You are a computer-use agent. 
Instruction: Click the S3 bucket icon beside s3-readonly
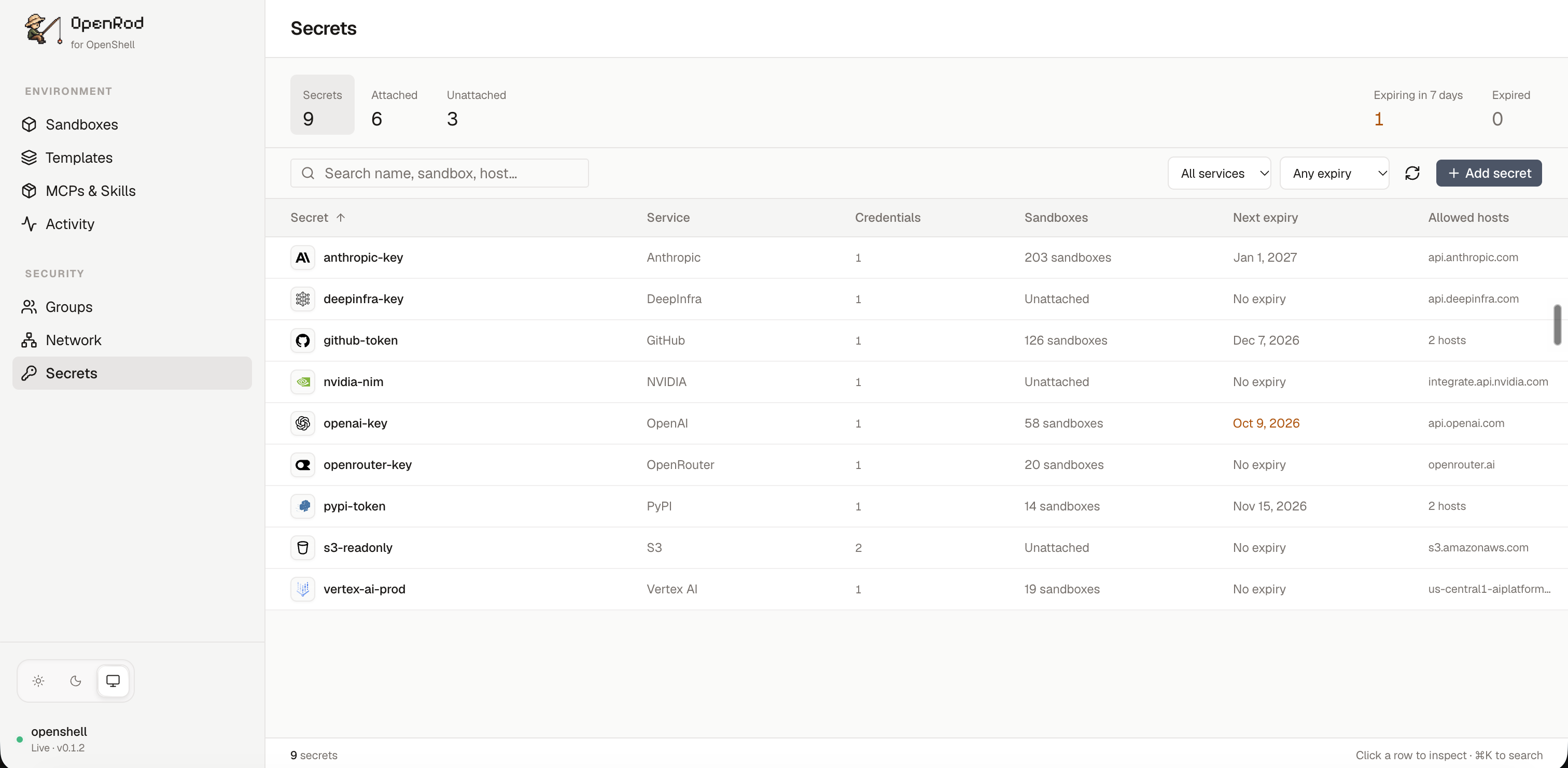click(x=302, y=547)
